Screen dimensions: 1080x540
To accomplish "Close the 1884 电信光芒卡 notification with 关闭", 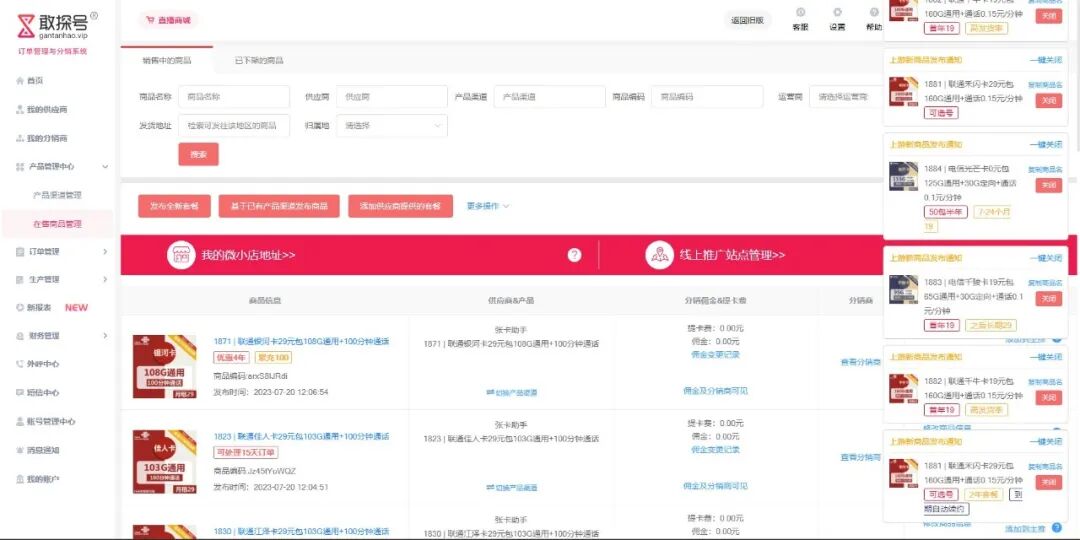I will [1048, 185].
